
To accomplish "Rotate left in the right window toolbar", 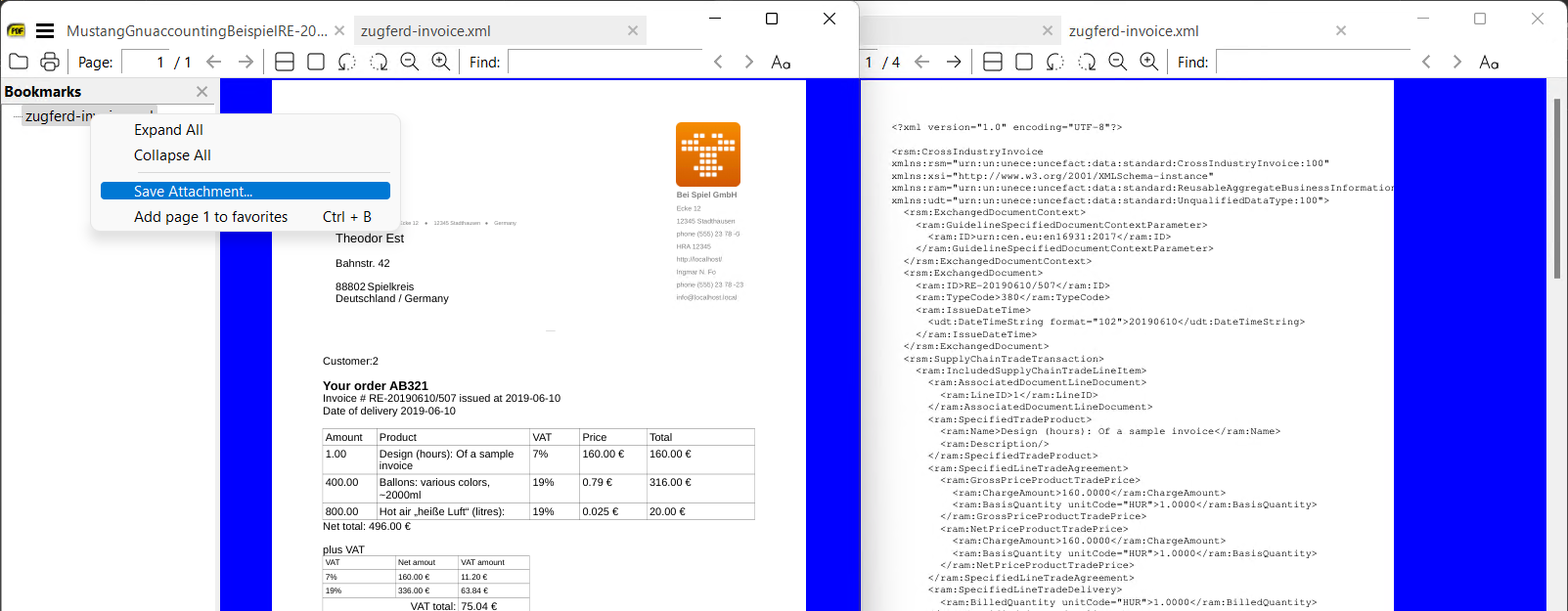I will 1055,62.
